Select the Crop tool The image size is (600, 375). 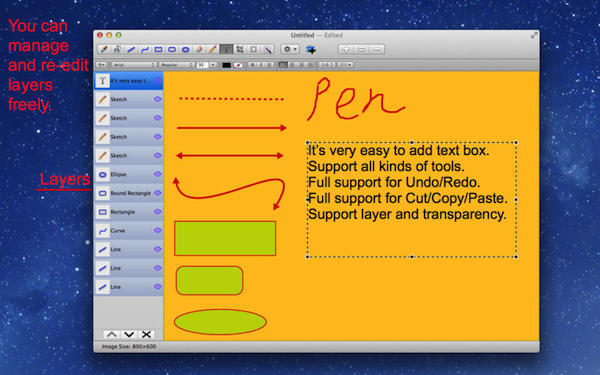[240, 49]
